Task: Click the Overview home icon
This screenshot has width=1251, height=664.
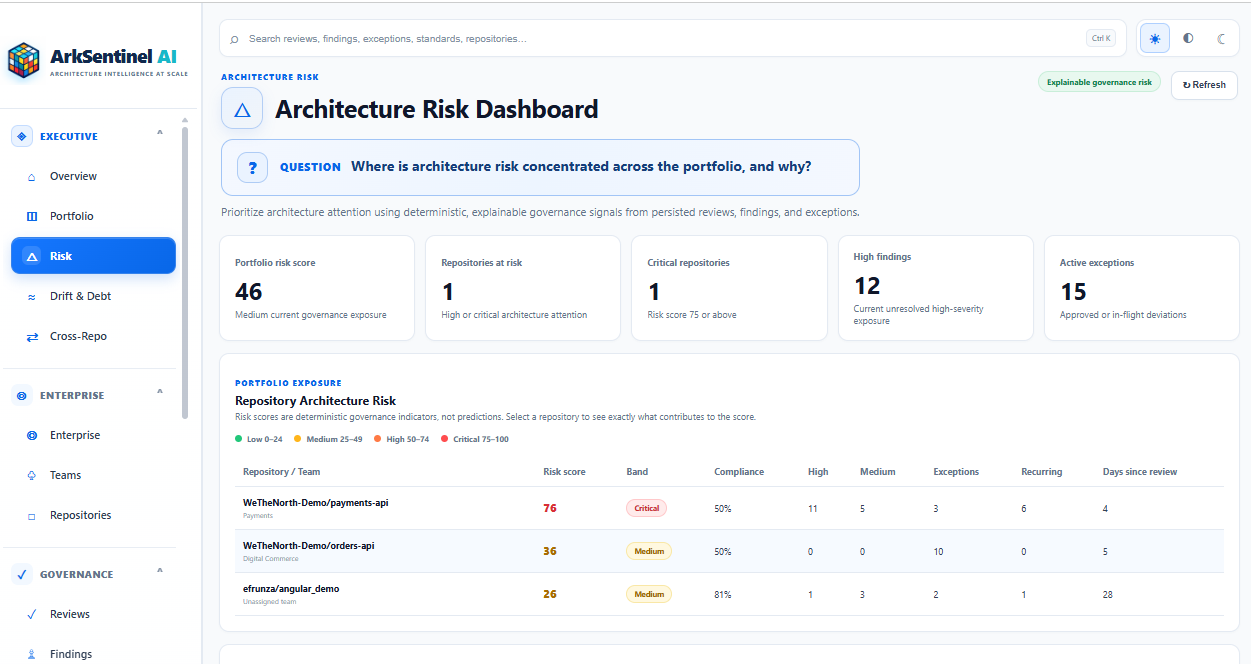Action: tap(31, 177)
